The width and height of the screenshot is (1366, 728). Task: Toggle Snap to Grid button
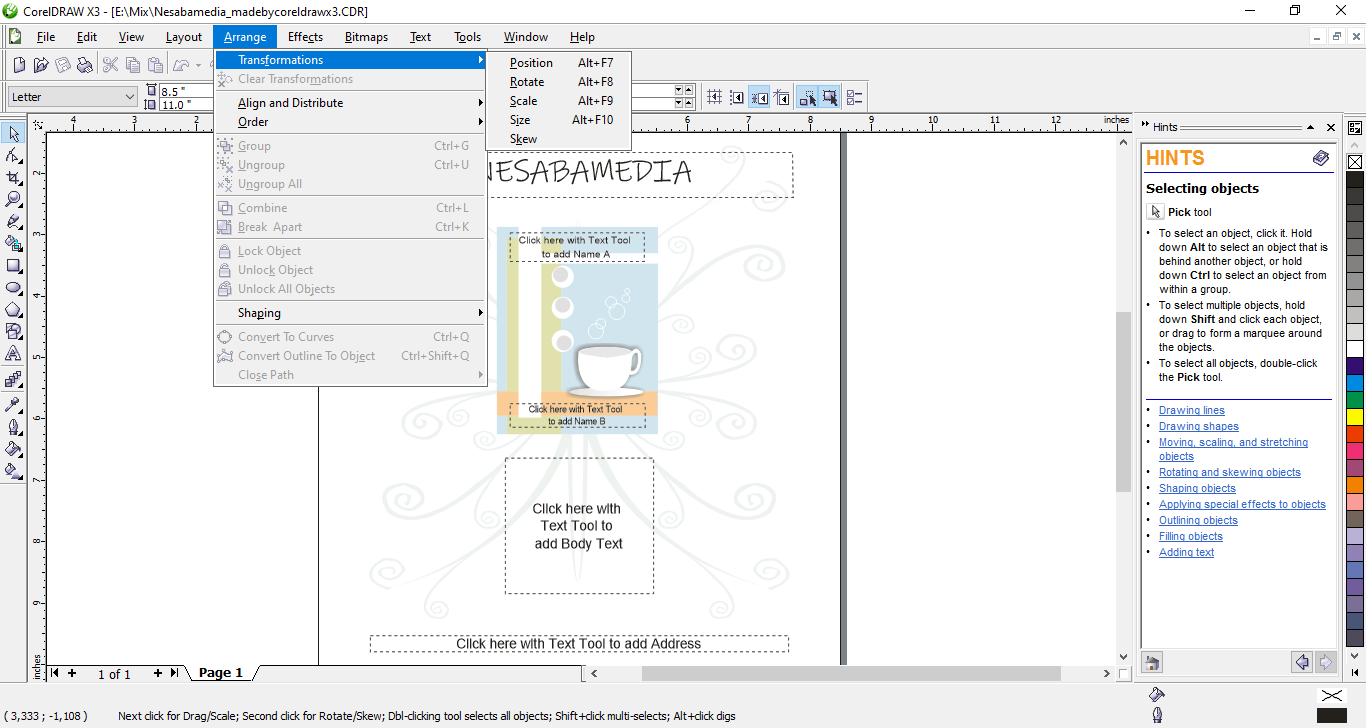(x=714, y=97)
